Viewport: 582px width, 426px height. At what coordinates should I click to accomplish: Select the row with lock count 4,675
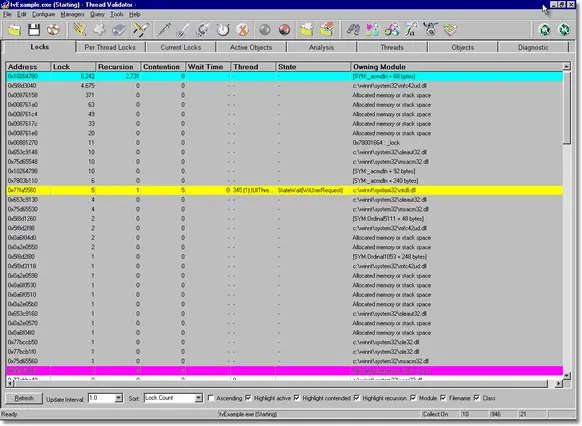[285, 86]
